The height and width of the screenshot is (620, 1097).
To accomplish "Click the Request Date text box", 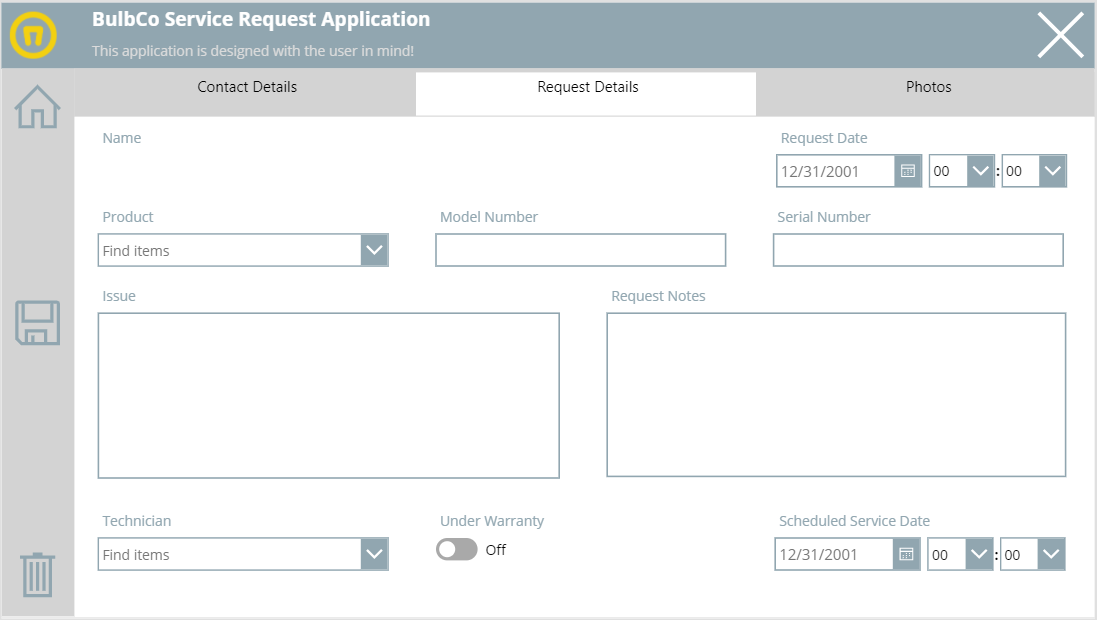I will pos(835,171).
